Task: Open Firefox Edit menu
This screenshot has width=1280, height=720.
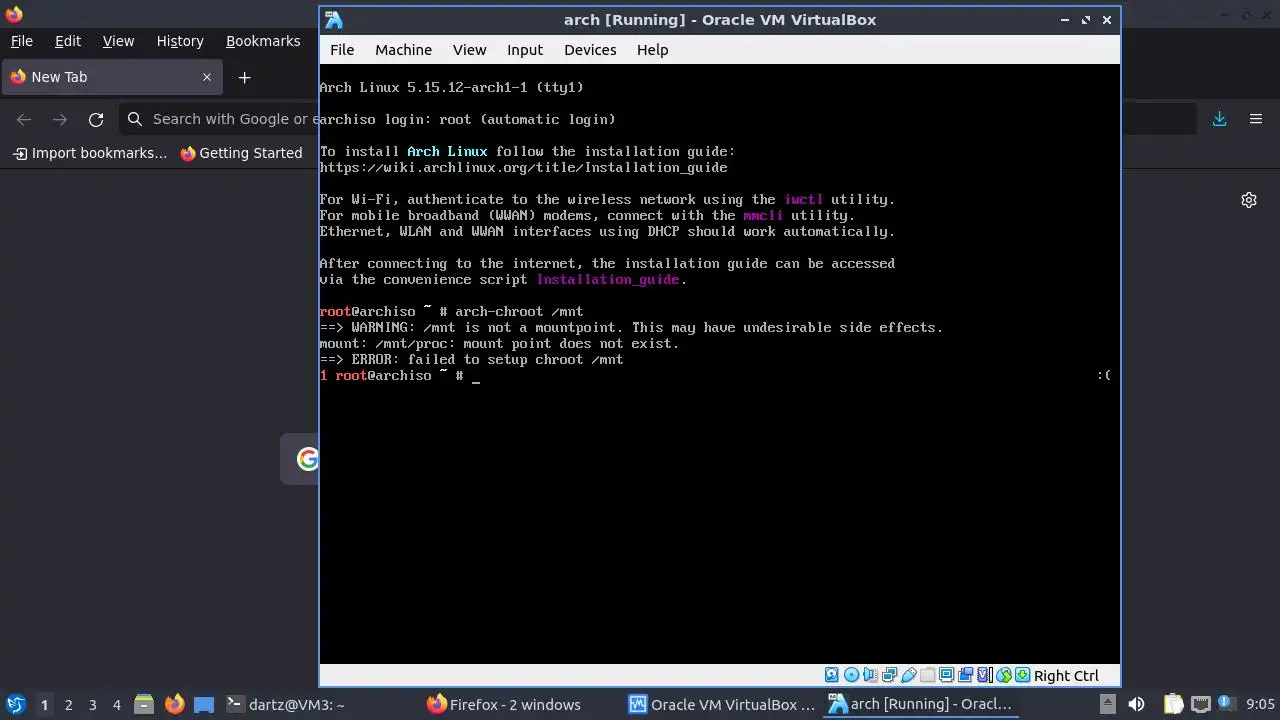Action: click(68, 41)
